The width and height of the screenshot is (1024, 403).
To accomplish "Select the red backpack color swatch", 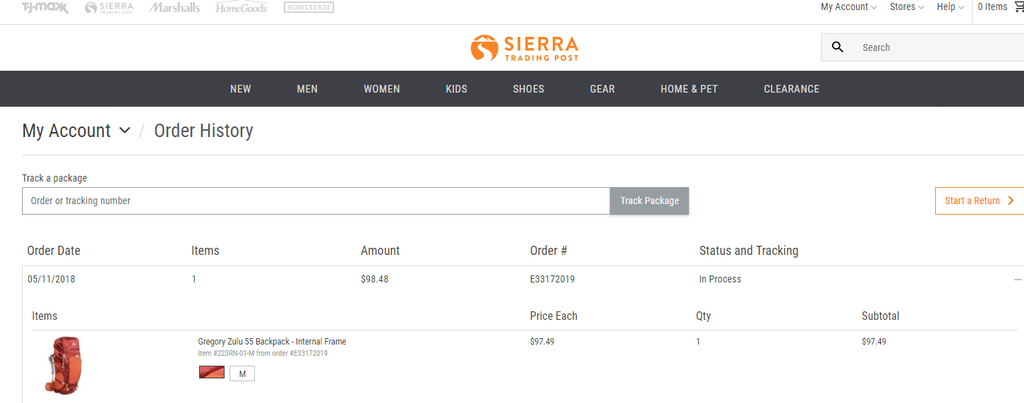I will pyautogui.click(x=211, y=373).
